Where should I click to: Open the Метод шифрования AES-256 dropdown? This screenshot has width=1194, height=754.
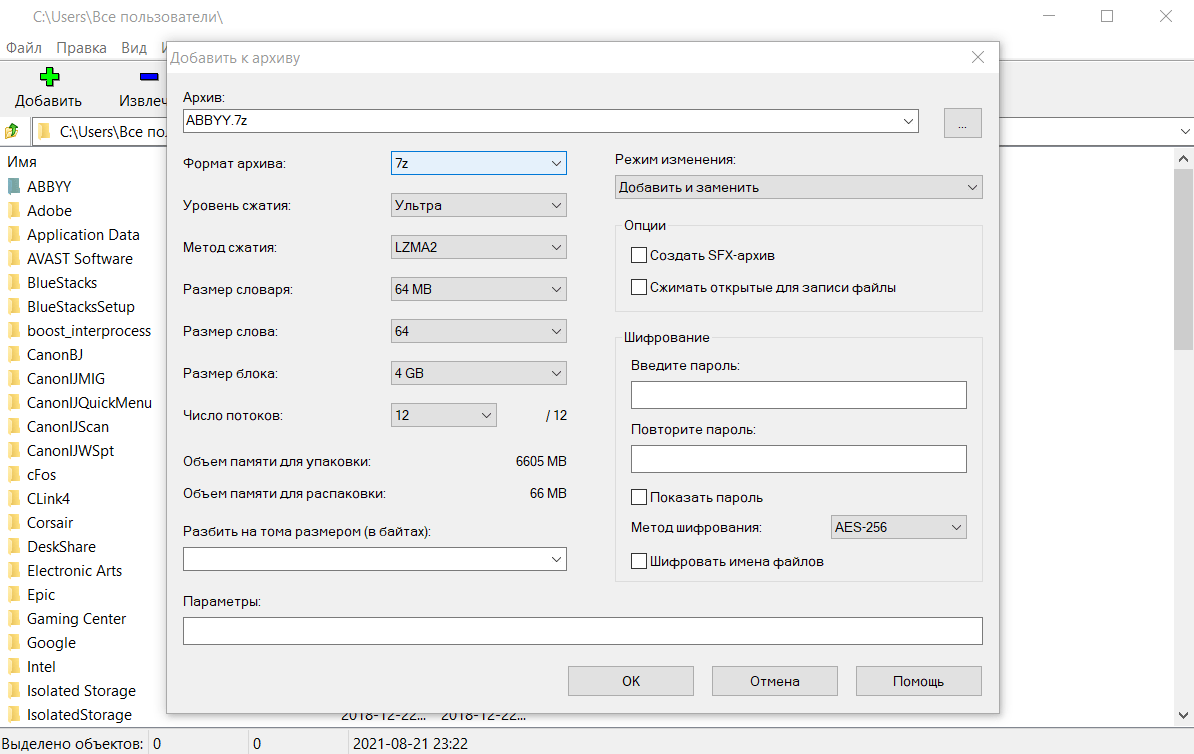(x=898, y=527)
